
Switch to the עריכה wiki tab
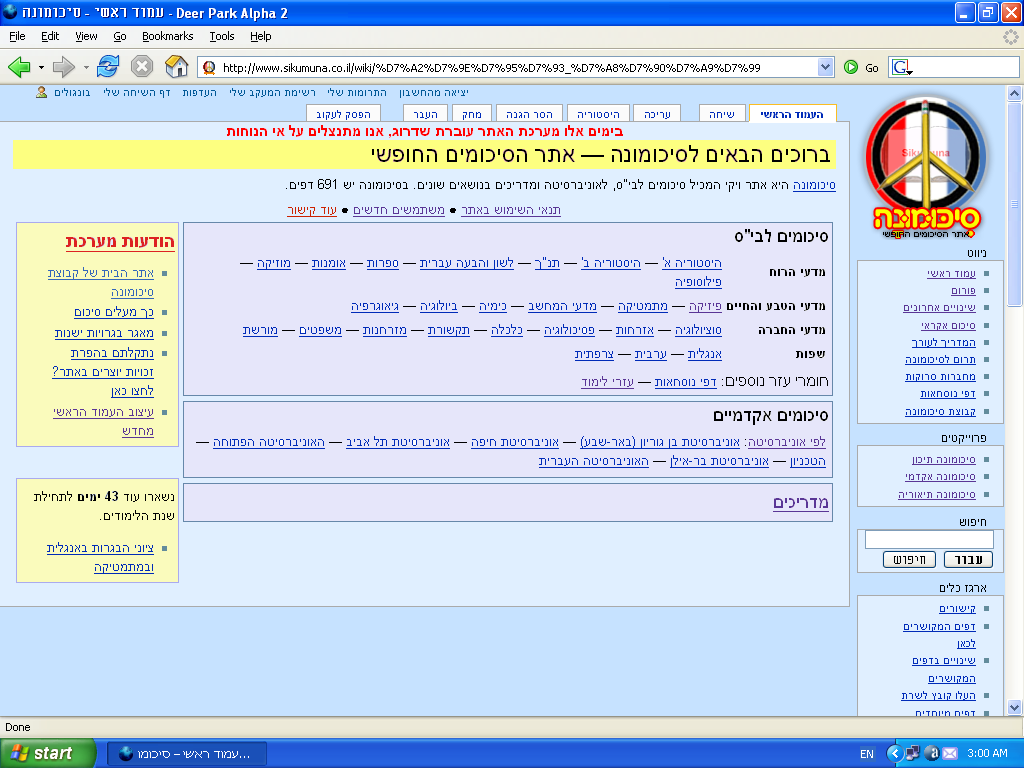pos(656,114)
